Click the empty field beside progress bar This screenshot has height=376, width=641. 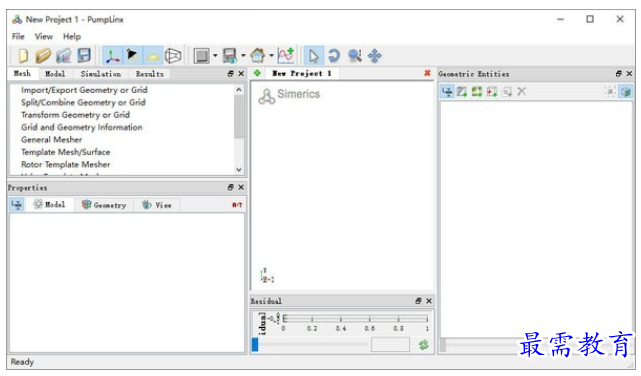(x=390, y=345)
